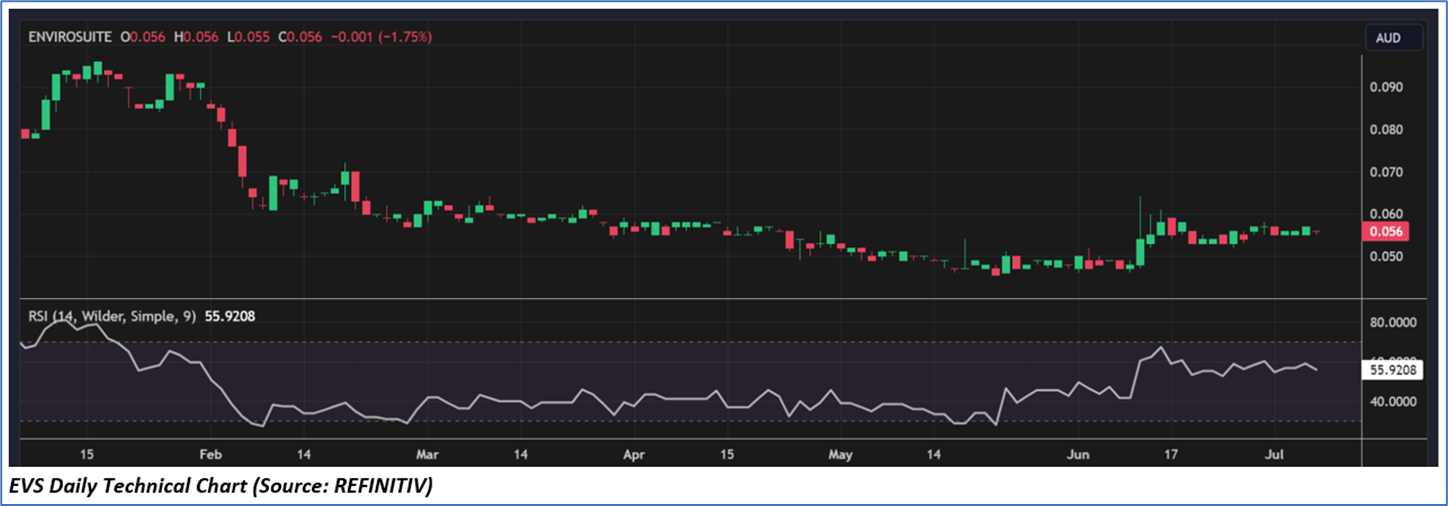Select the 40.0000 RSI scale label
The width and height of the screenshot is (1448, 506).
pyautogui.click(x=1394, y=402)
